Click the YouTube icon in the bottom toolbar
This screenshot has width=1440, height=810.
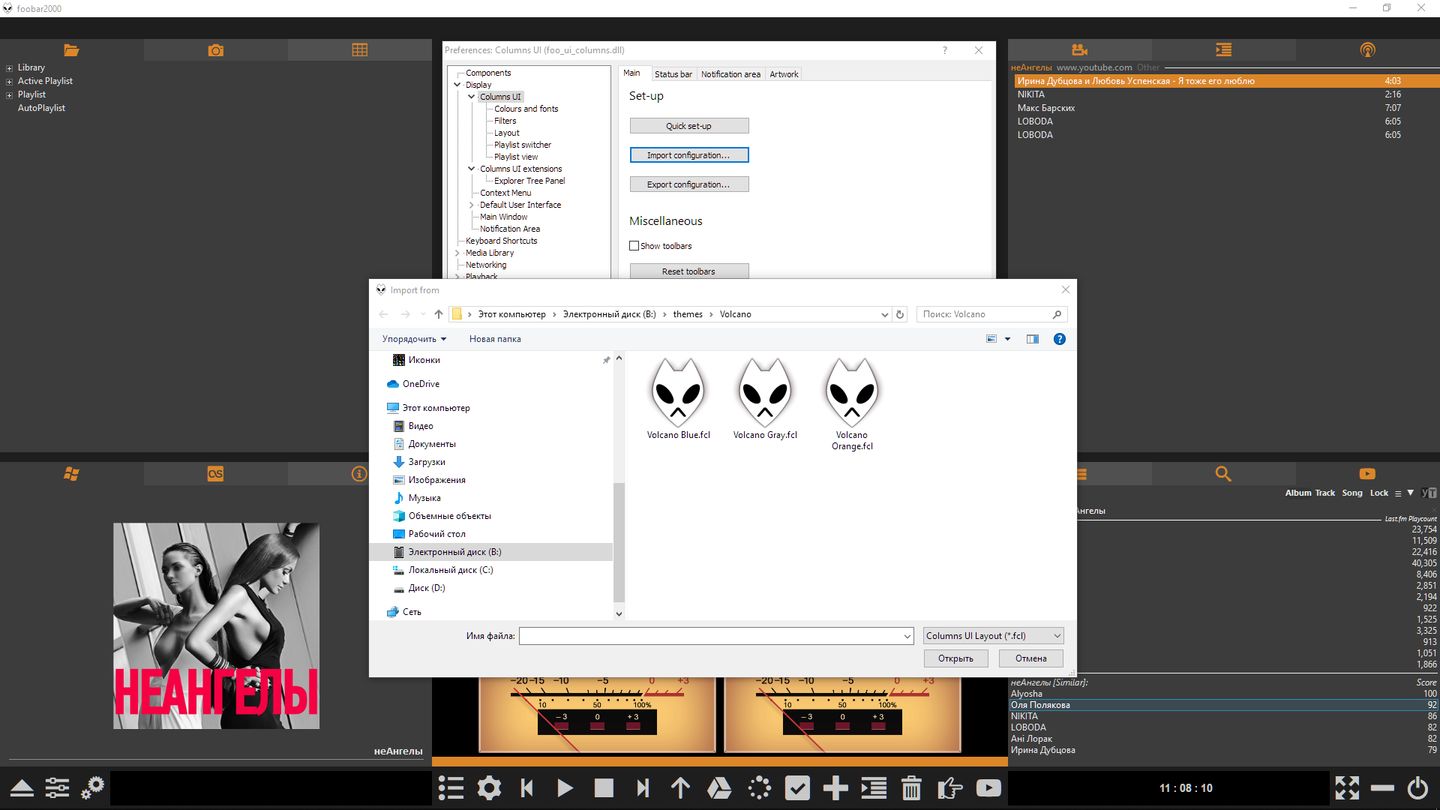[x=988, y=788]
